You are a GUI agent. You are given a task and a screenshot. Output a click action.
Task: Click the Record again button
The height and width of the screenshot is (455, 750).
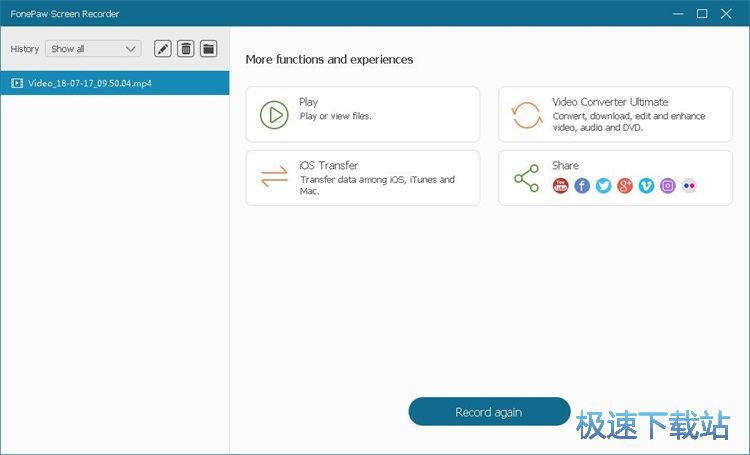(x=489, y=412)
